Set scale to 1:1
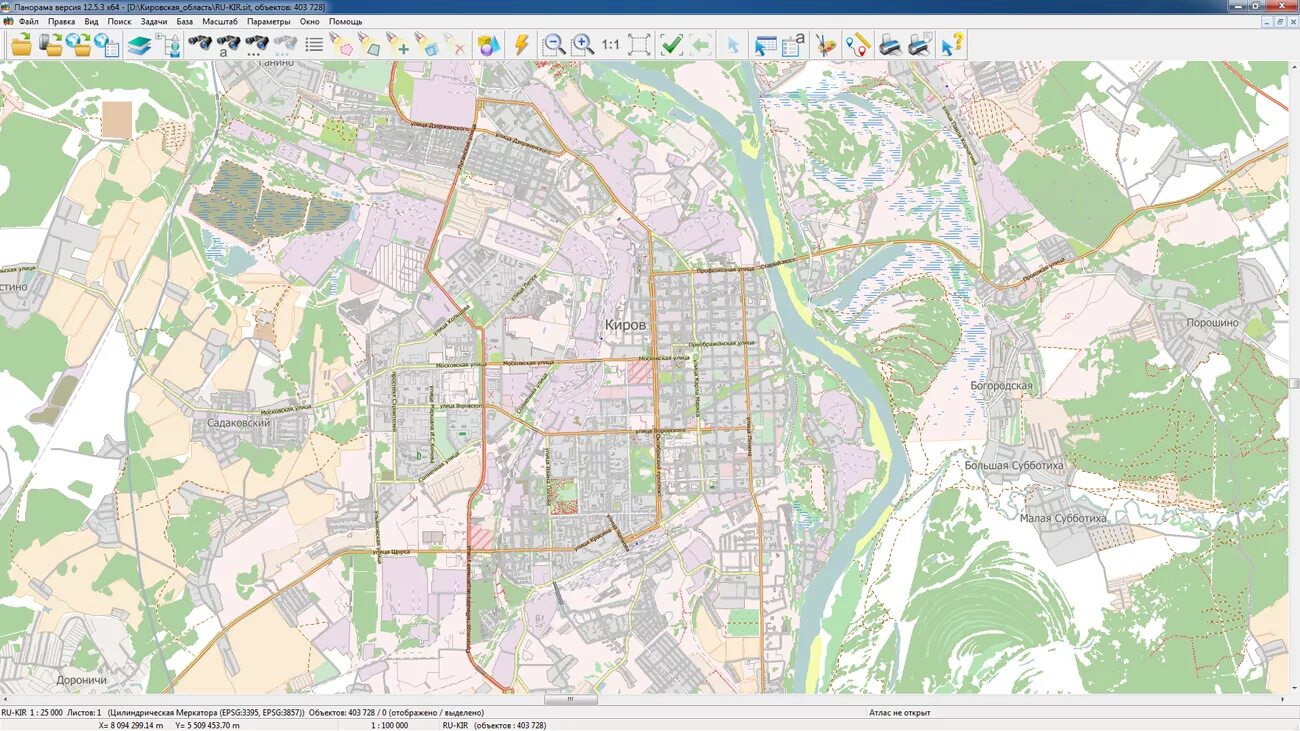The width and height of the screenshot is (1300, 731). pos(610,45)
